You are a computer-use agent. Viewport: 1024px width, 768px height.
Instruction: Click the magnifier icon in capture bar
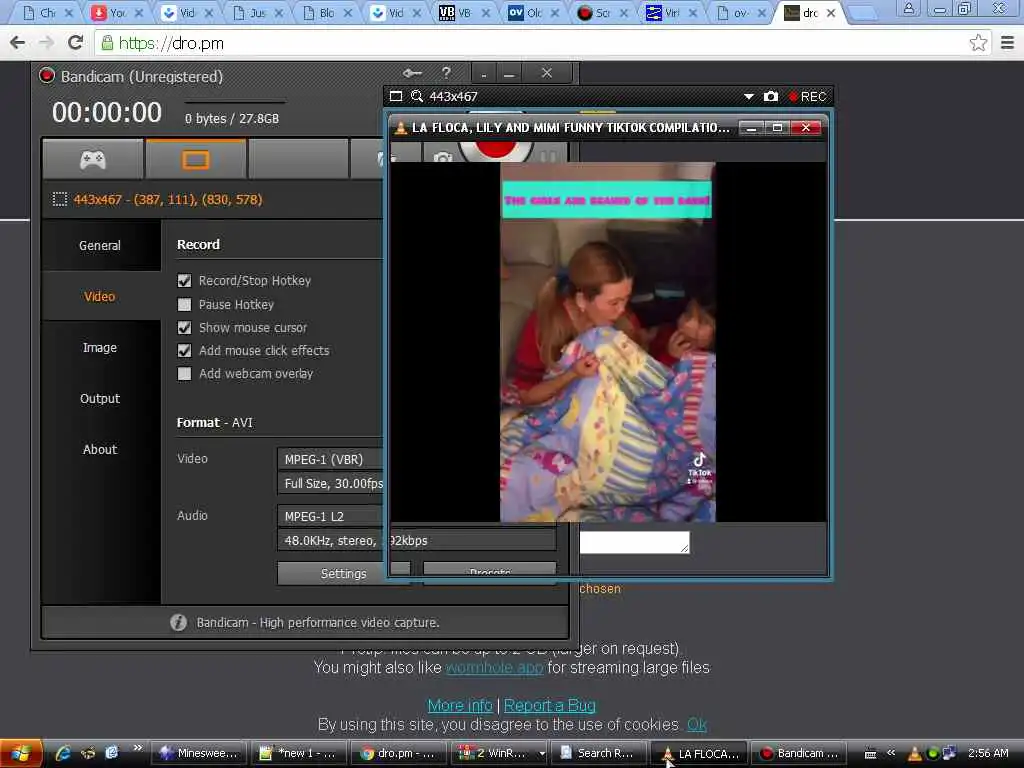tap(417, 97)
